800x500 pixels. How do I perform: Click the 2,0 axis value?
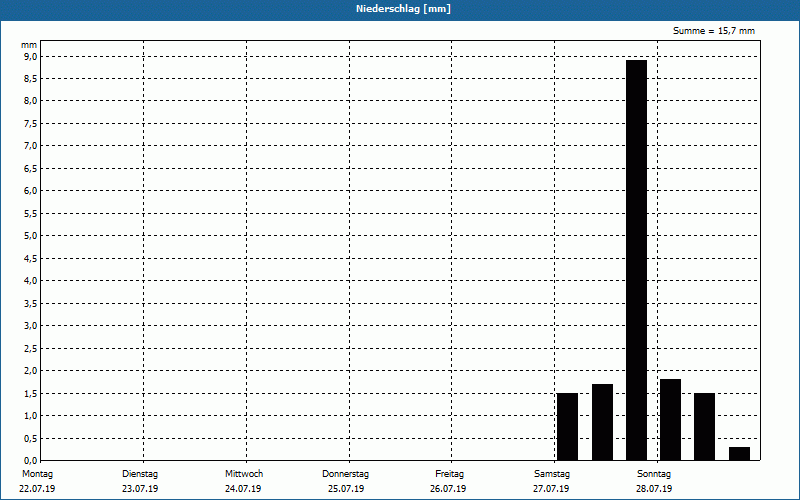(31, 371)
